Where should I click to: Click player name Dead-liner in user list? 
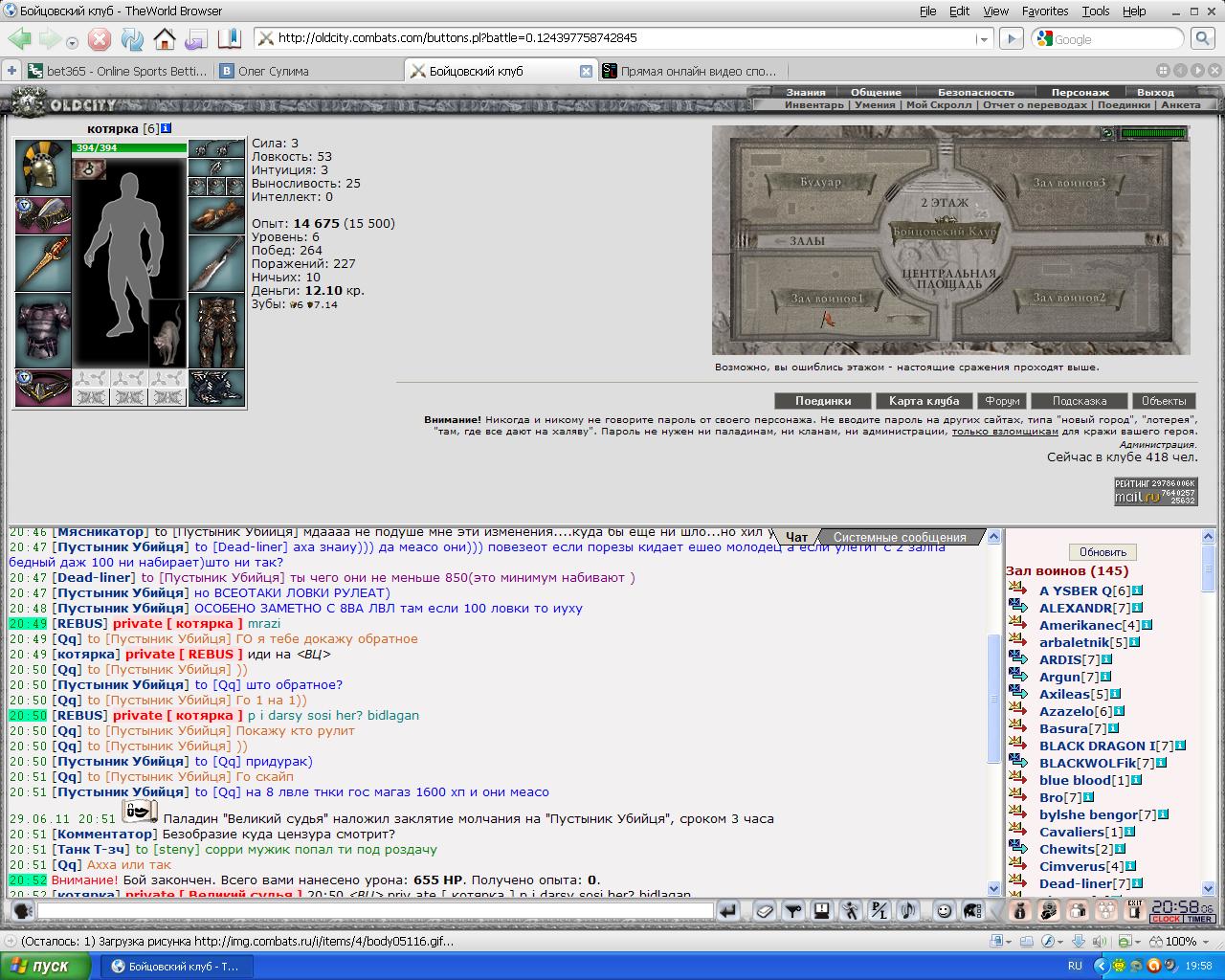[1077, 883]
